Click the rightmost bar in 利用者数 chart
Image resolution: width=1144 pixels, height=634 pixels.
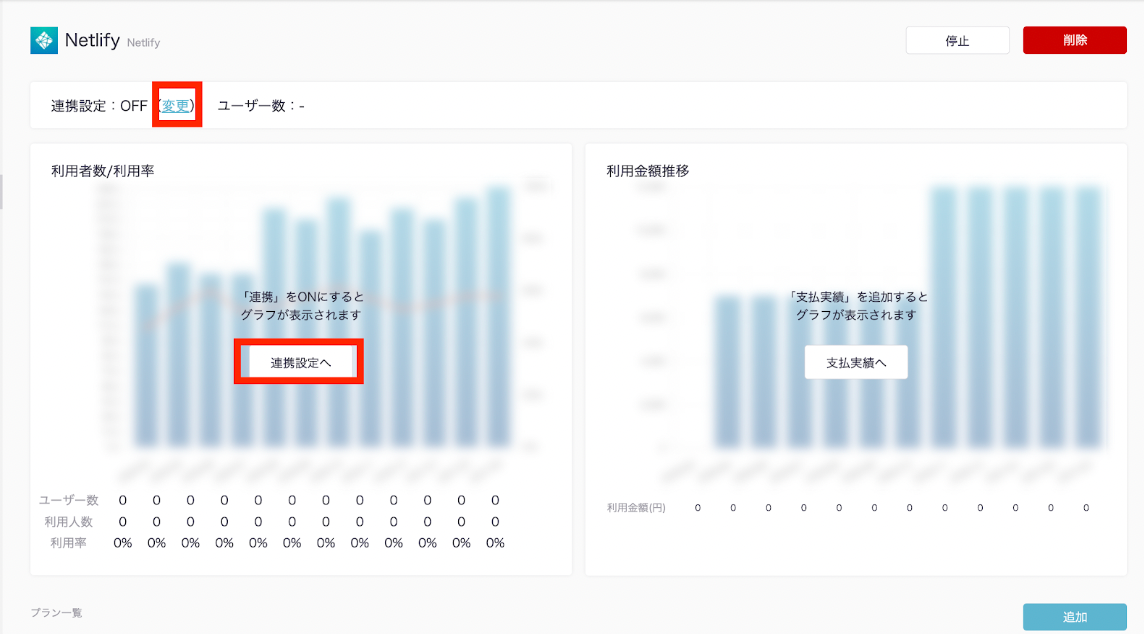[498, 315]
